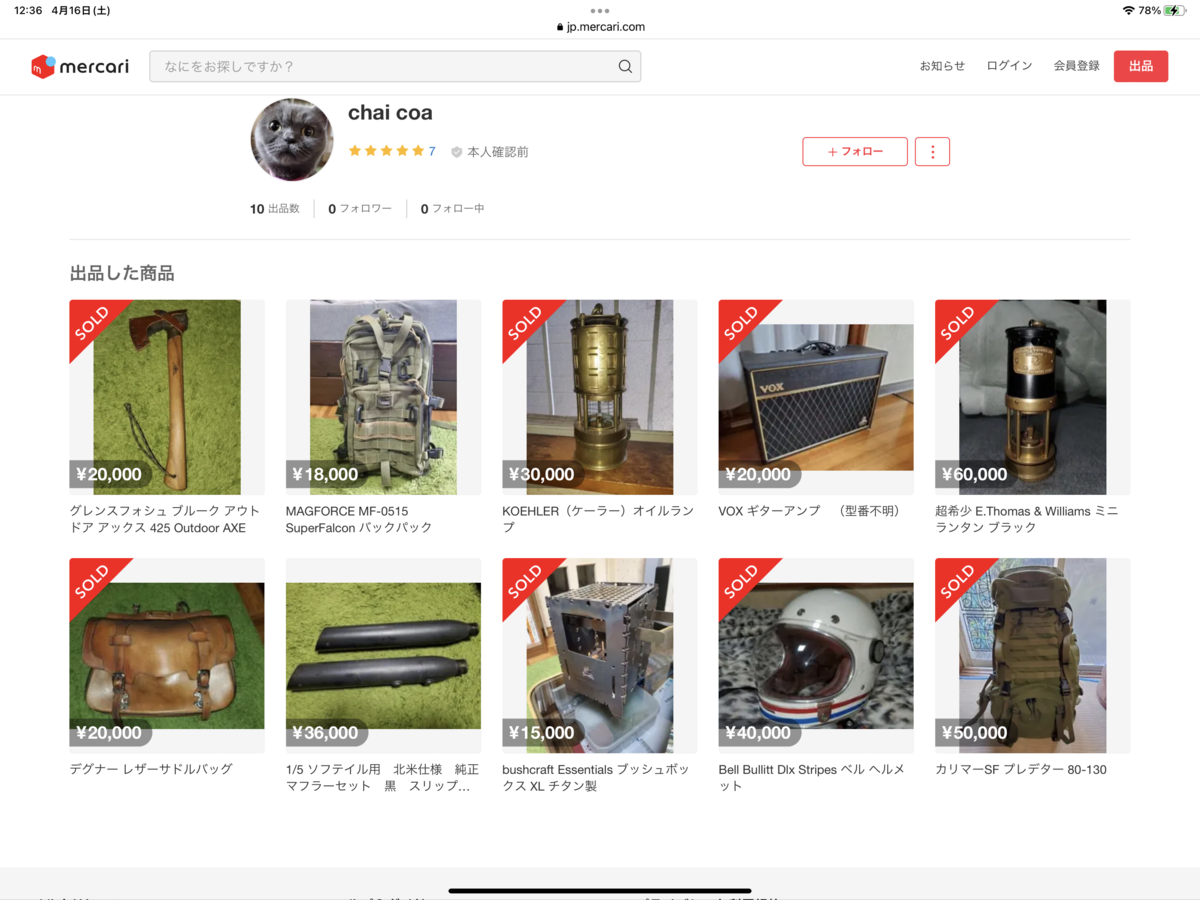Focus the search input field
Screen dimensions: 1200x900
pos(395,67)
